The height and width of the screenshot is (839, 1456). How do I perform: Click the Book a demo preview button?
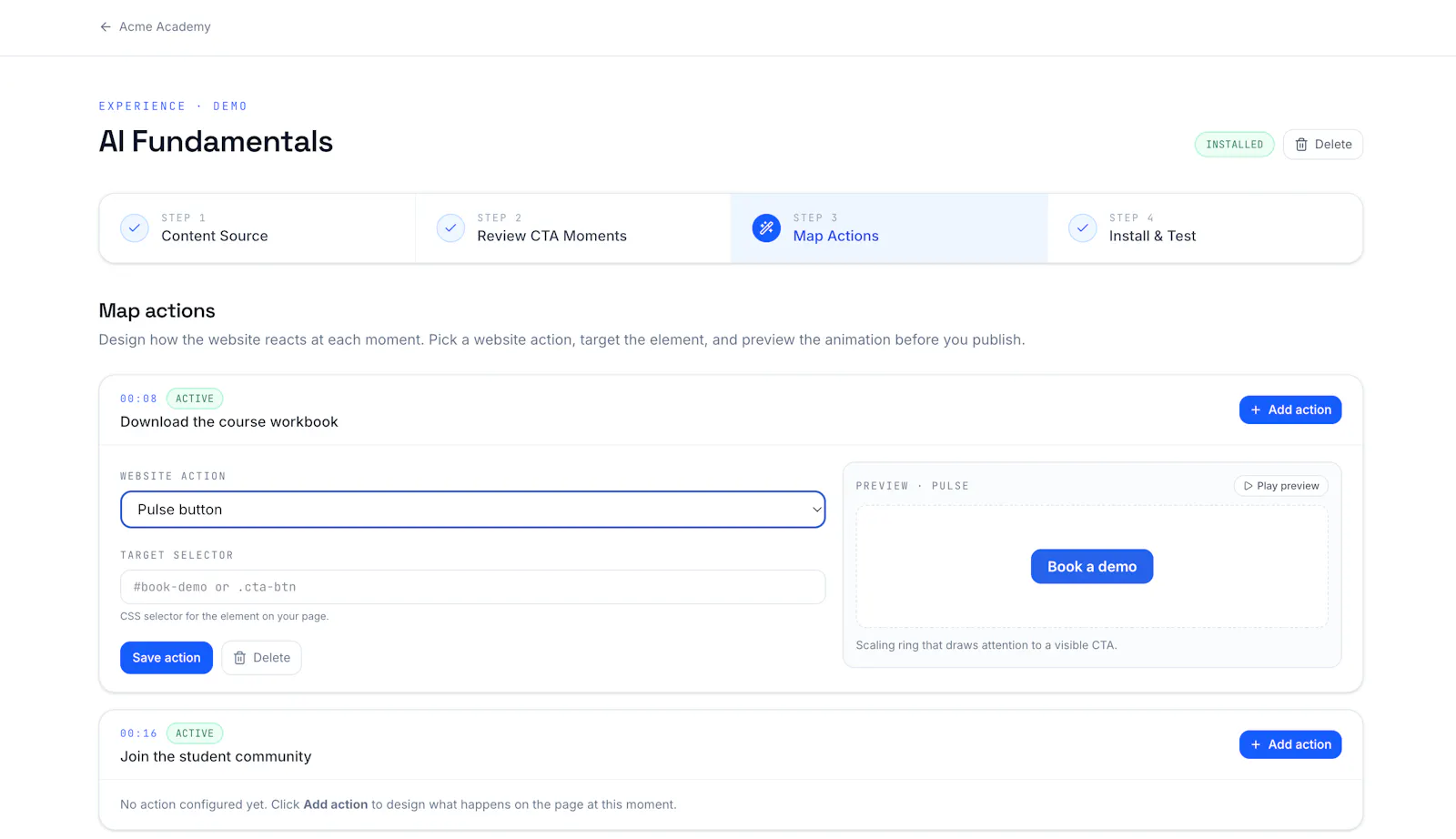pyautogui.click(x=1092, y=567)
